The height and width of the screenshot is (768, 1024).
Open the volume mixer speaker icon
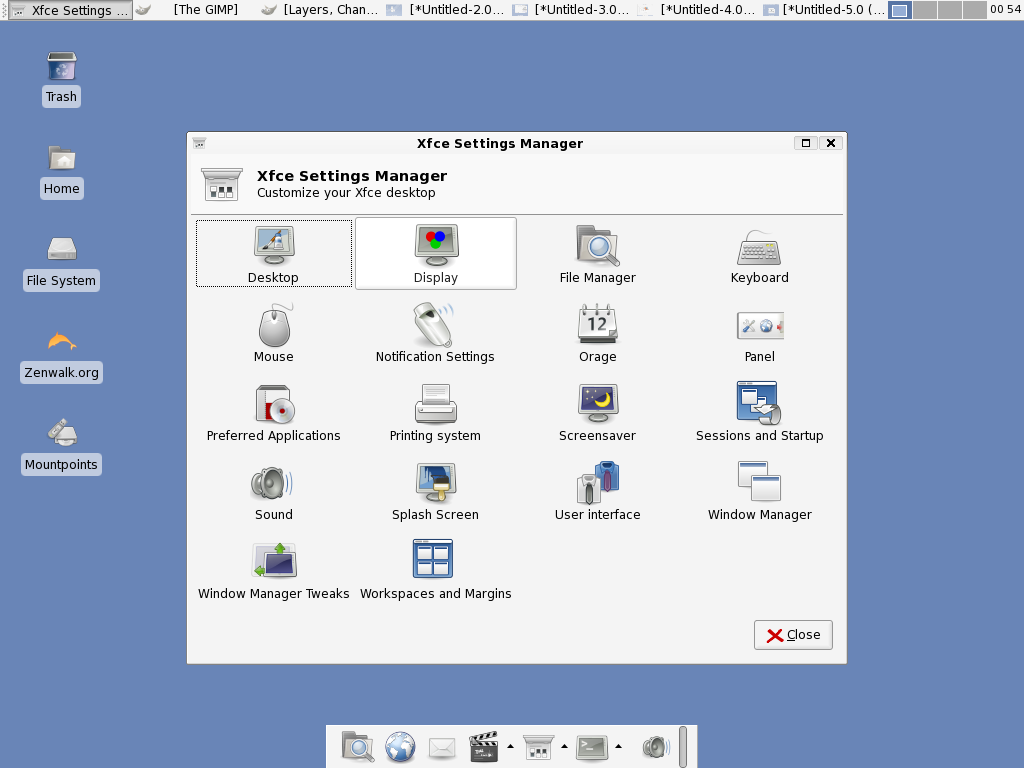656,747
